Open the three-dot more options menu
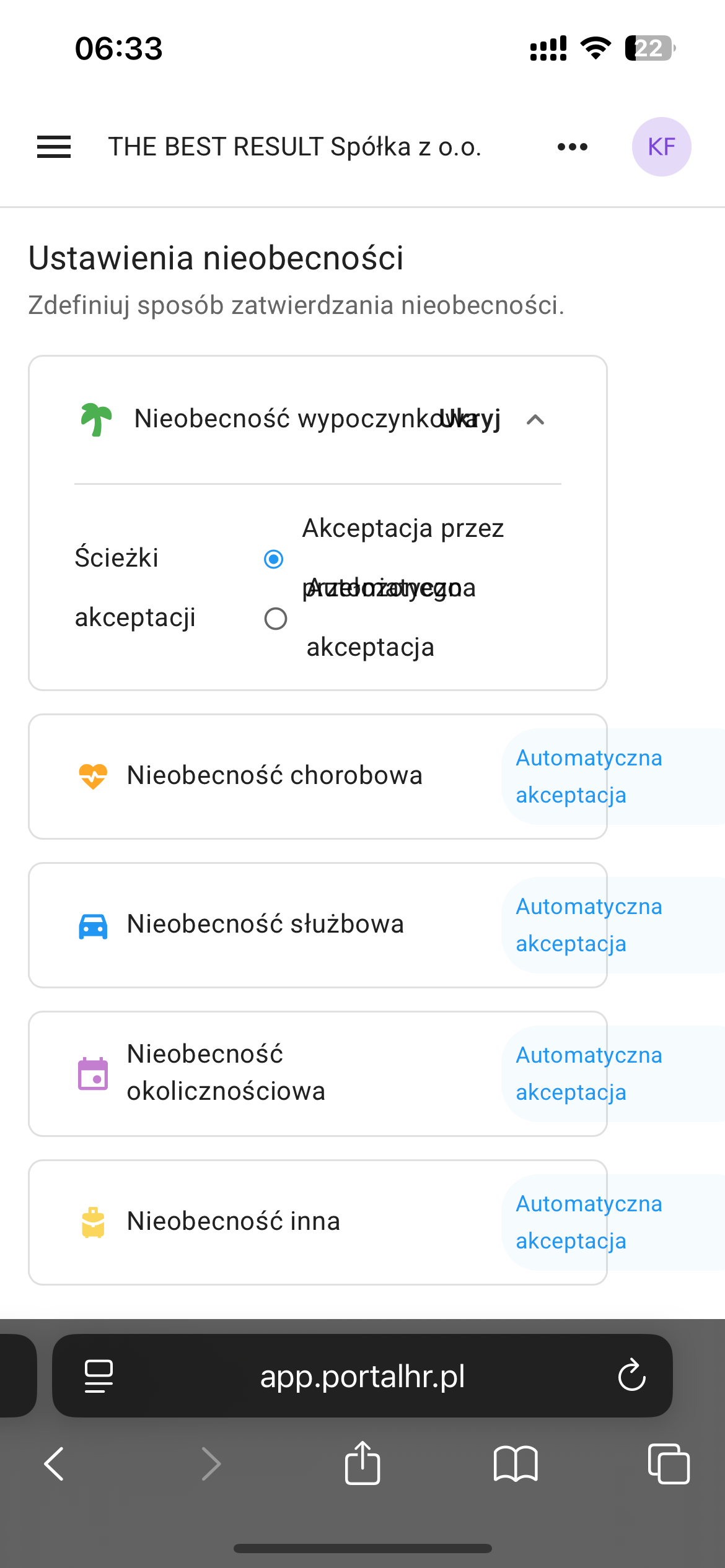 pos(572,147)
